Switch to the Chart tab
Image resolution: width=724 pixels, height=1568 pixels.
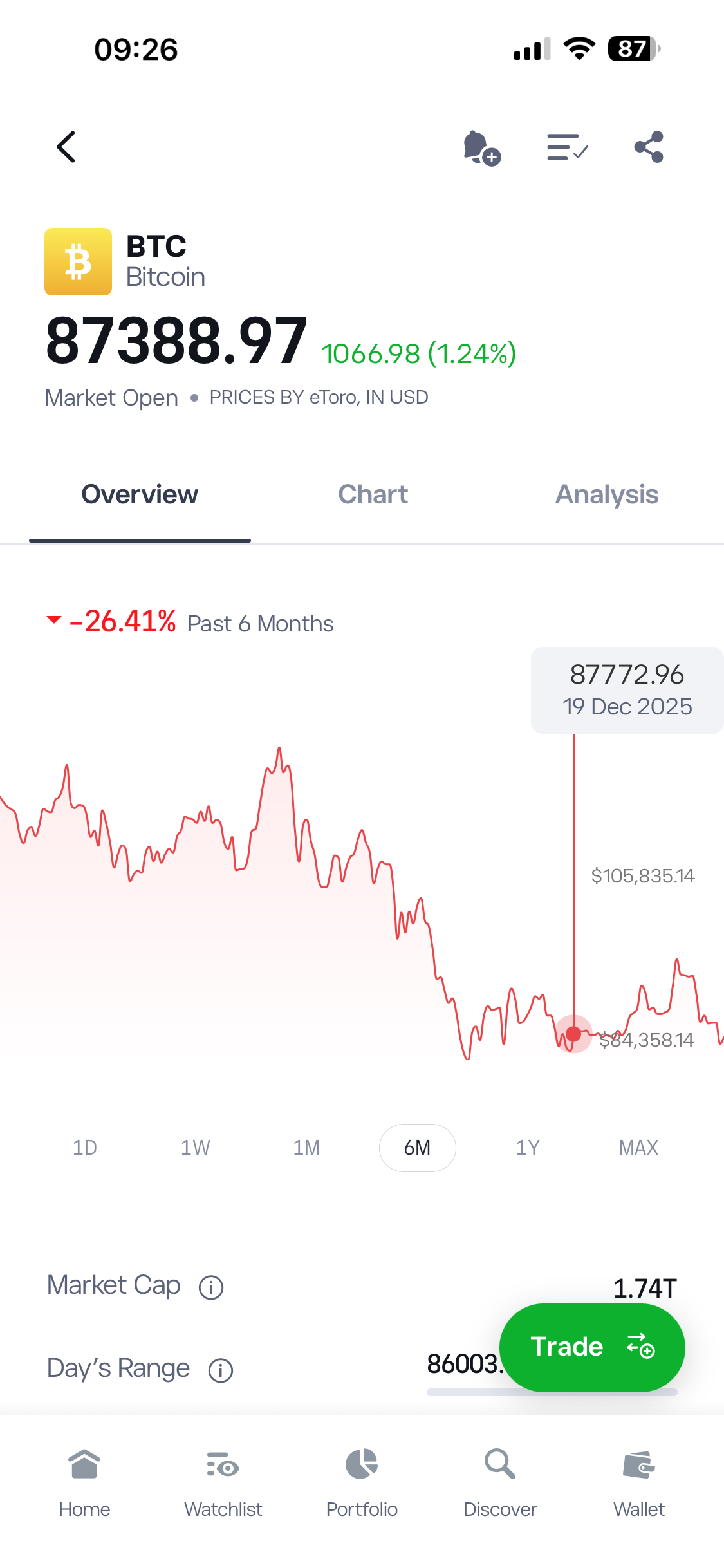373,494
